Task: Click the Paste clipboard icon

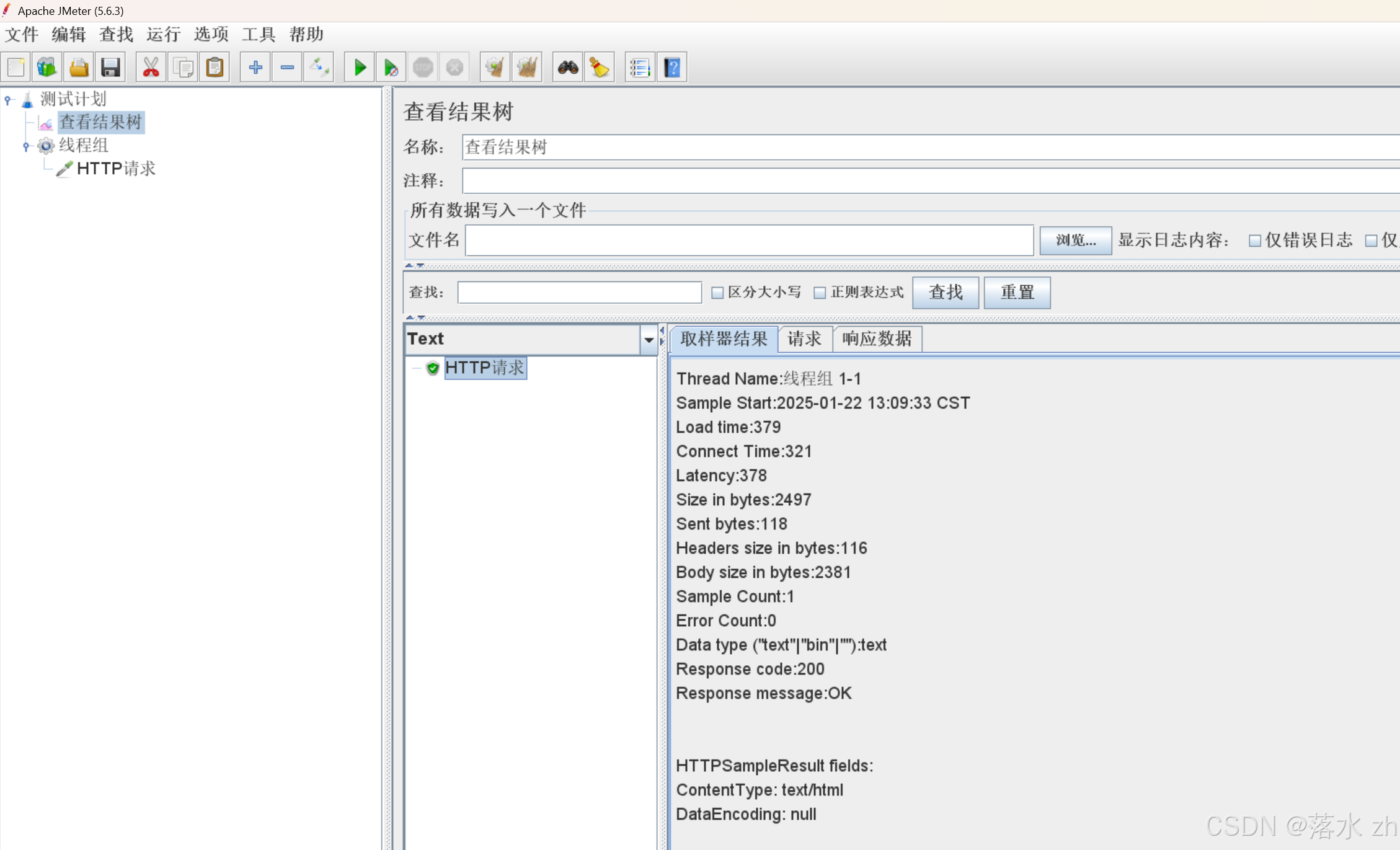Action: click(x=215, y=67)
